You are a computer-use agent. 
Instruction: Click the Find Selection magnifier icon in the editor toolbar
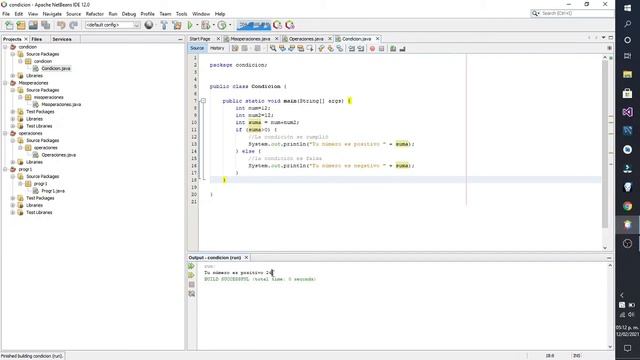[273, 49]
